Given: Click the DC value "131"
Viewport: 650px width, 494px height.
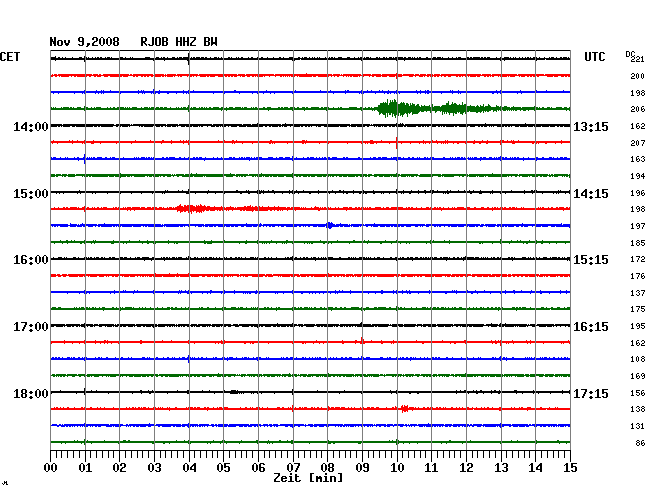Looking at the screenshot, I should pos(638,426).
